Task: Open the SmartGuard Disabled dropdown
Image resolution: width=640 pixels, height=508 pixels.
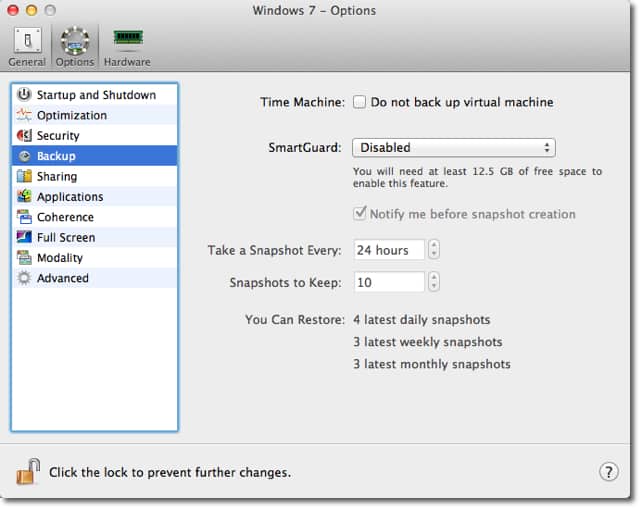Action: click(x=453, y=147)
